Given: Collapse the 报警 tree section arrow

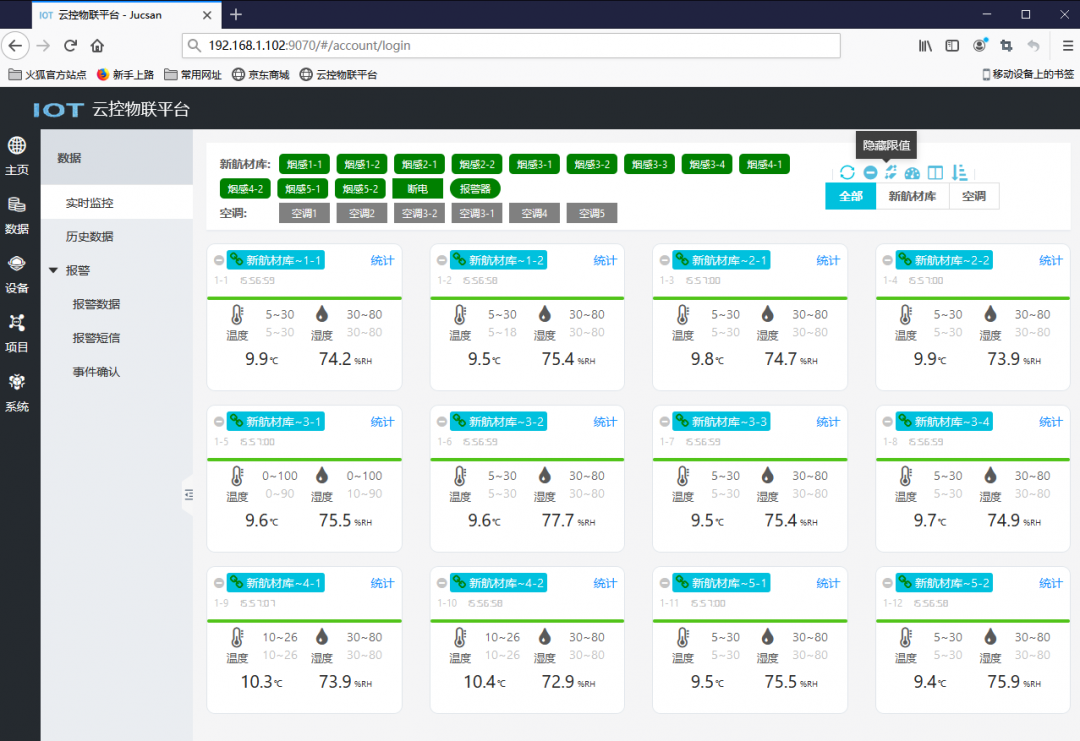Looking at the screenshot, I should point(53,270).
